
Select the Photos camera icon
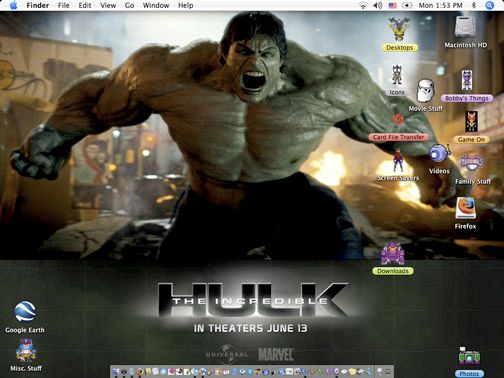469,357
